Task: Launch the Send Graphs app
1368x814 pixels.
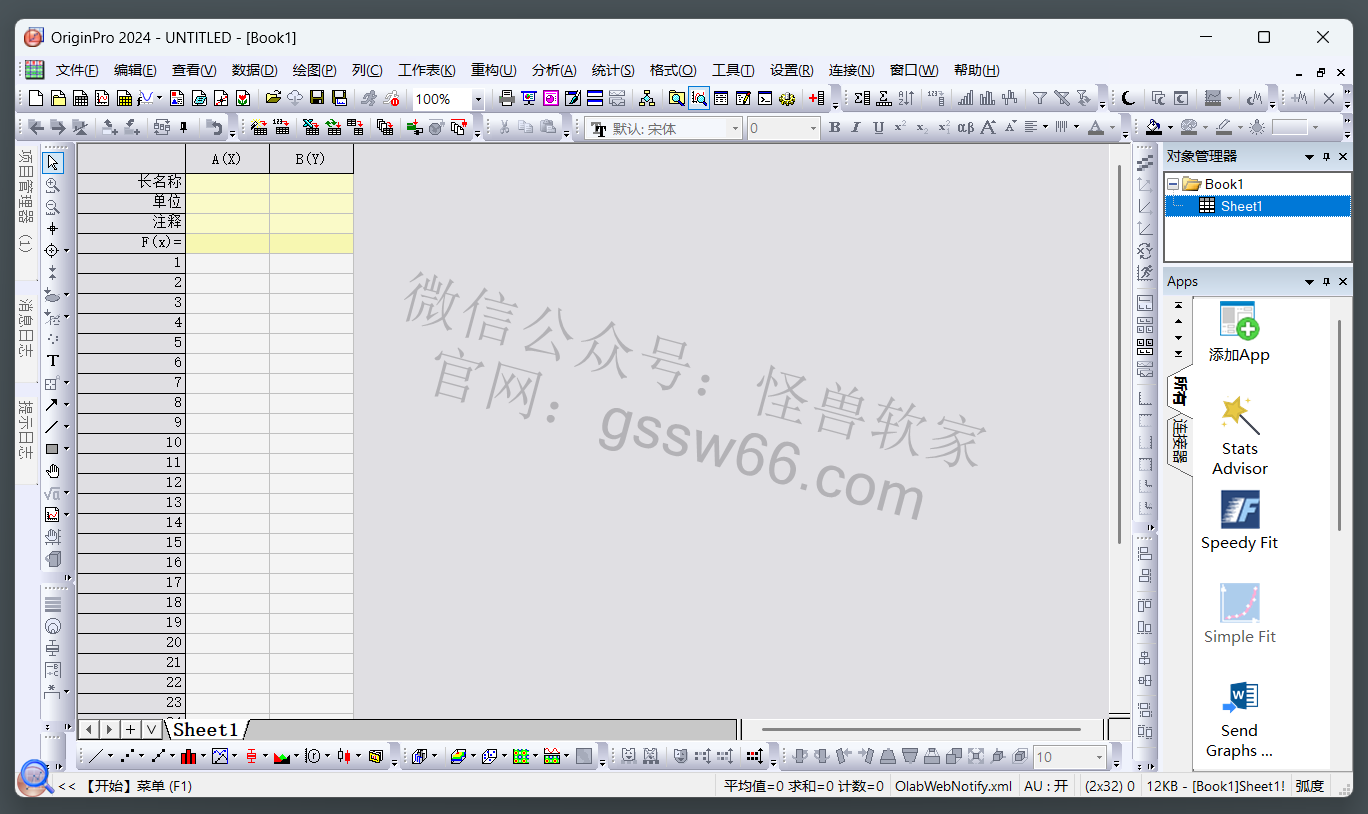Action: coord(1239,720)
